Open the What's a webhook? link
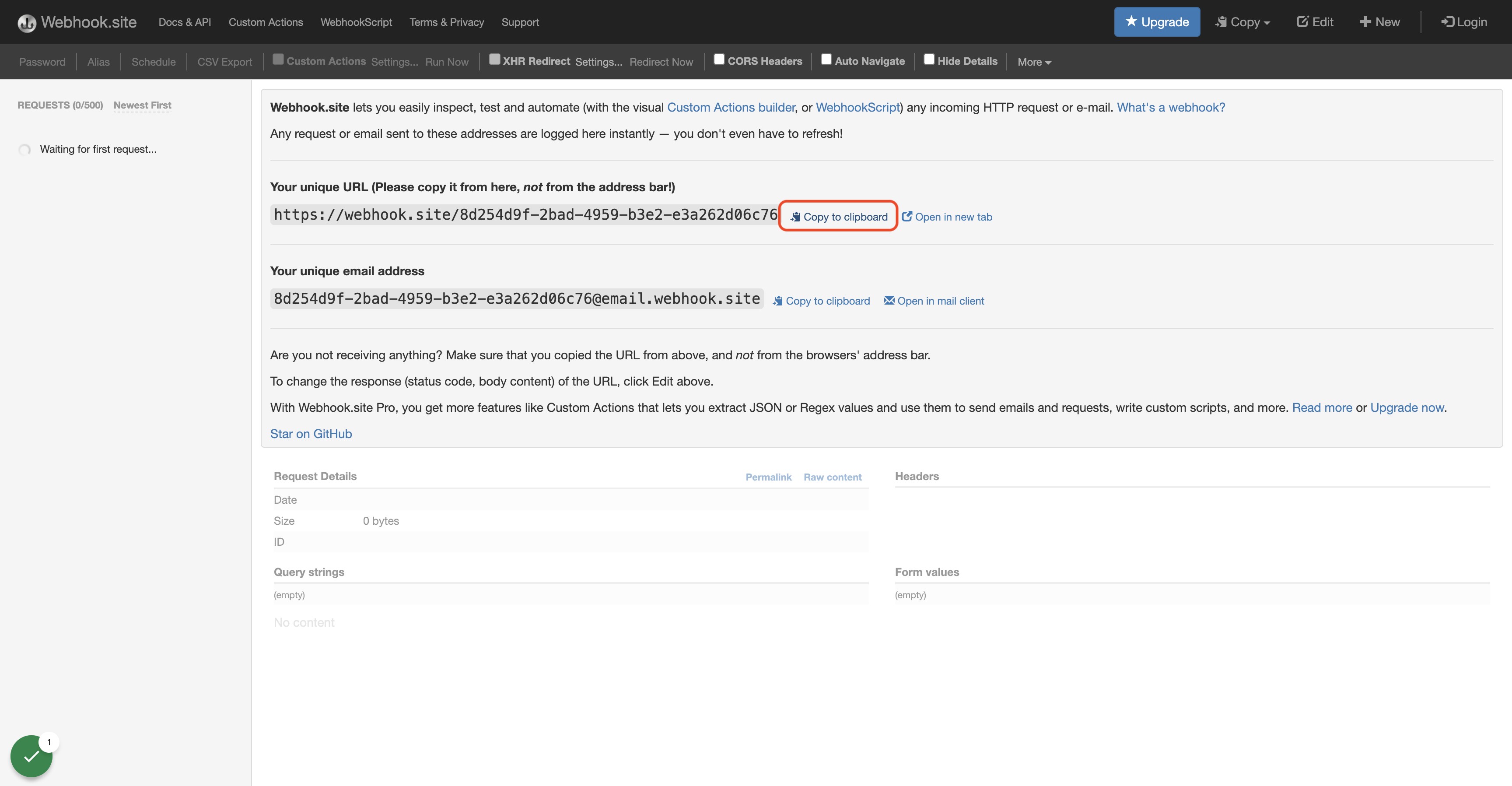This screenshot has height=786, width=1512. pyautogui.click(x=1171, y=107)
